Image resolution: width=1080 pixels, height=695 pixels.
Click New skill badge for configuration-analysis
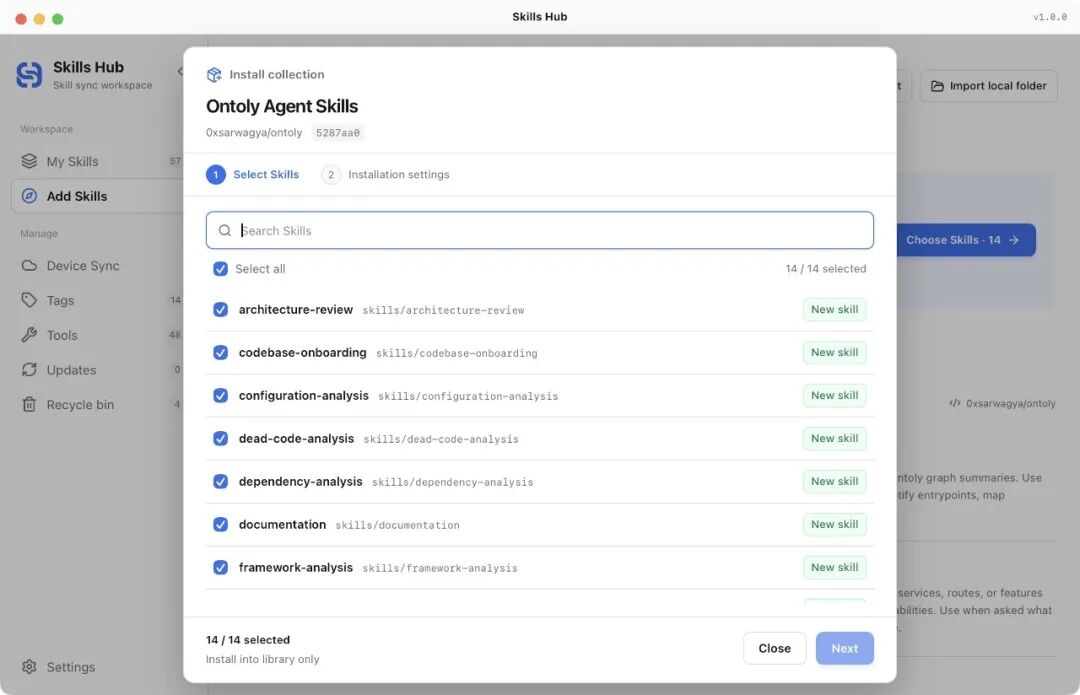coord(834,395)
